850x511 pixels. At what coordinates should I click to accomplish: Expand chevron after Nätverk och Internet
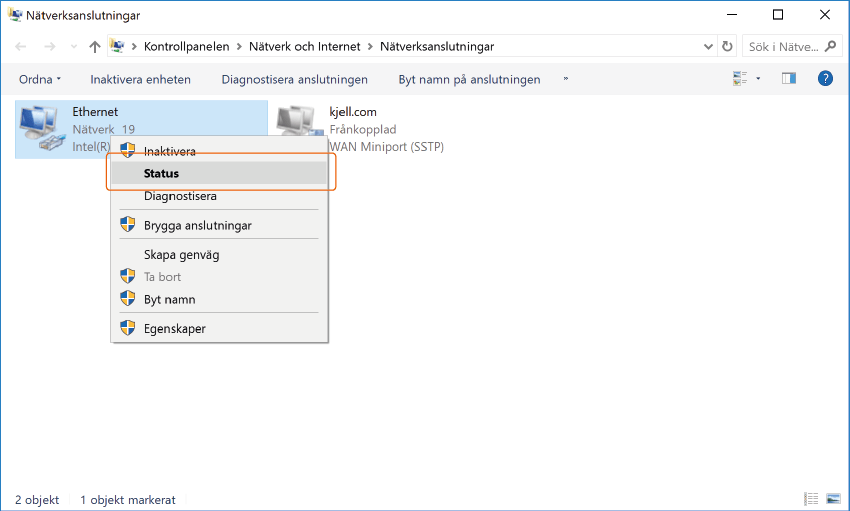[x=370, y=47]
